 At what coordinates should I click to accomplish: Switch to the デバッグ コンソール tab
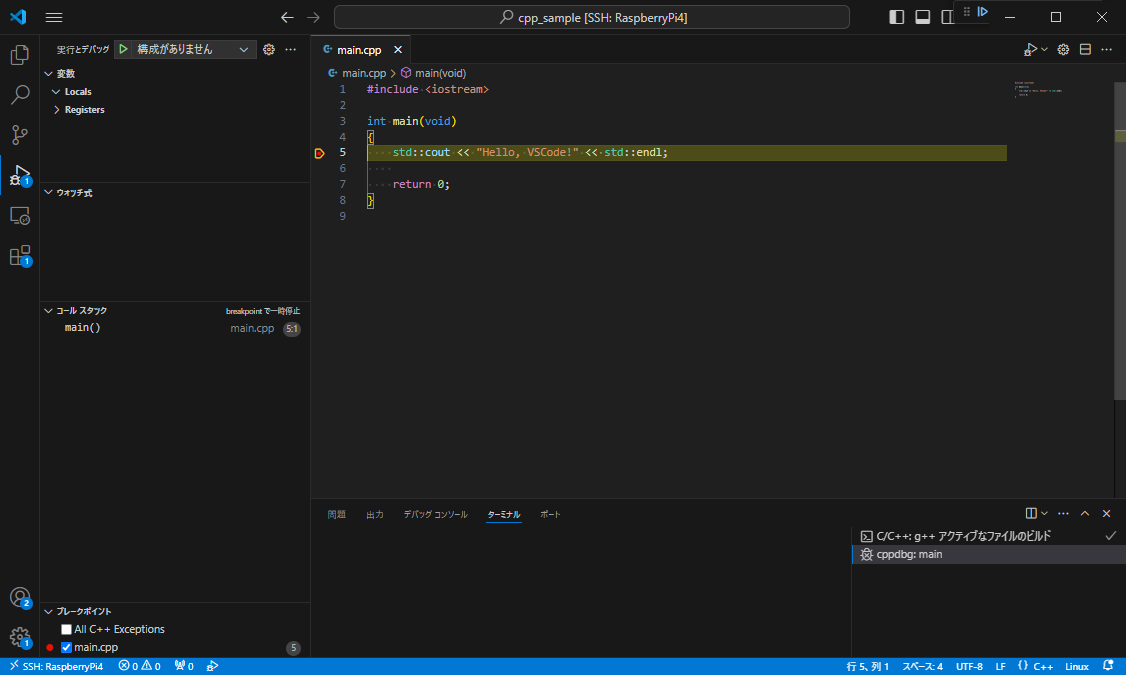[x=435, y=514]
